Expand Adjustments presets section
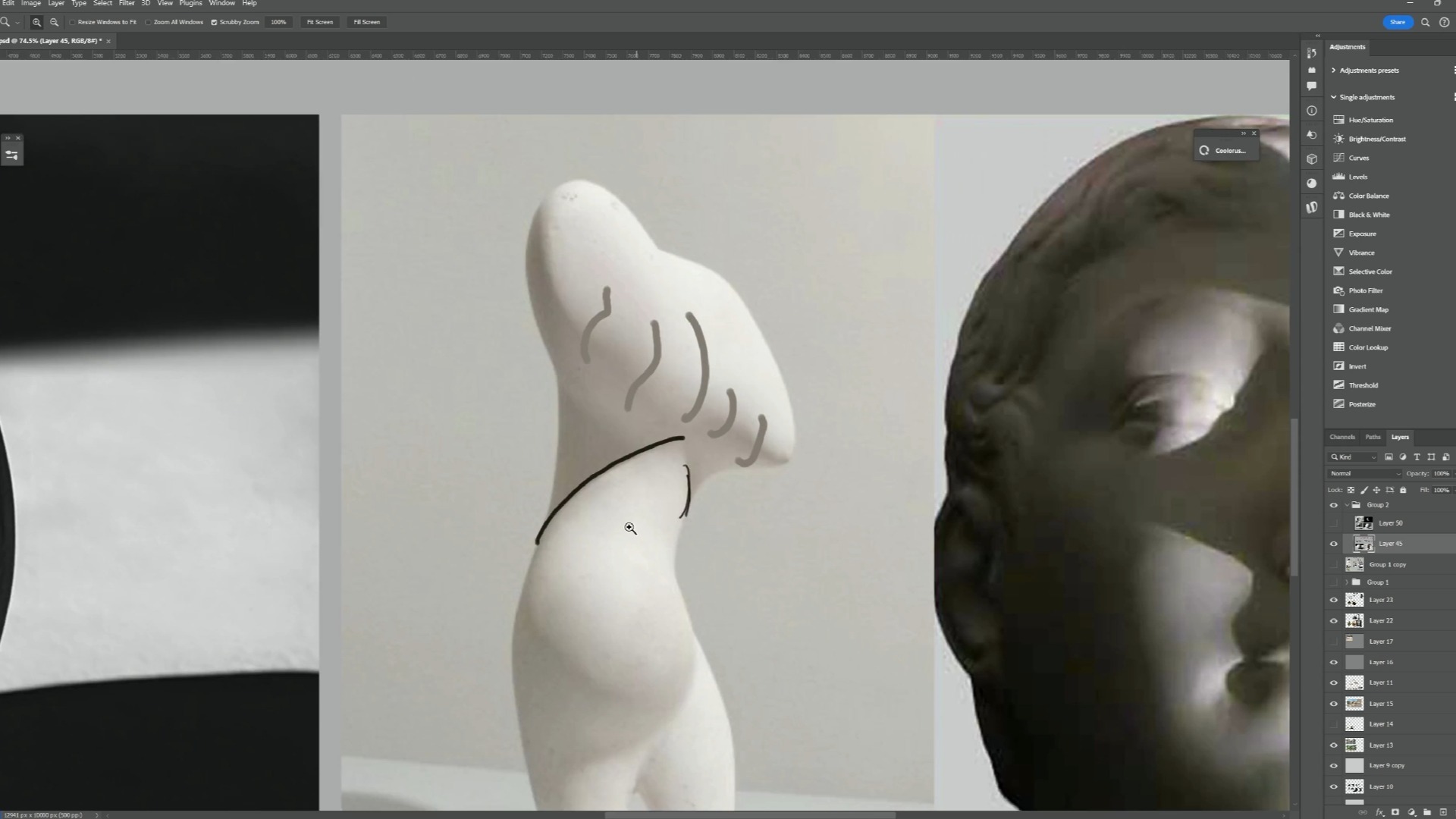This screenshot has height=819, width=1456. click(1333, 71)
